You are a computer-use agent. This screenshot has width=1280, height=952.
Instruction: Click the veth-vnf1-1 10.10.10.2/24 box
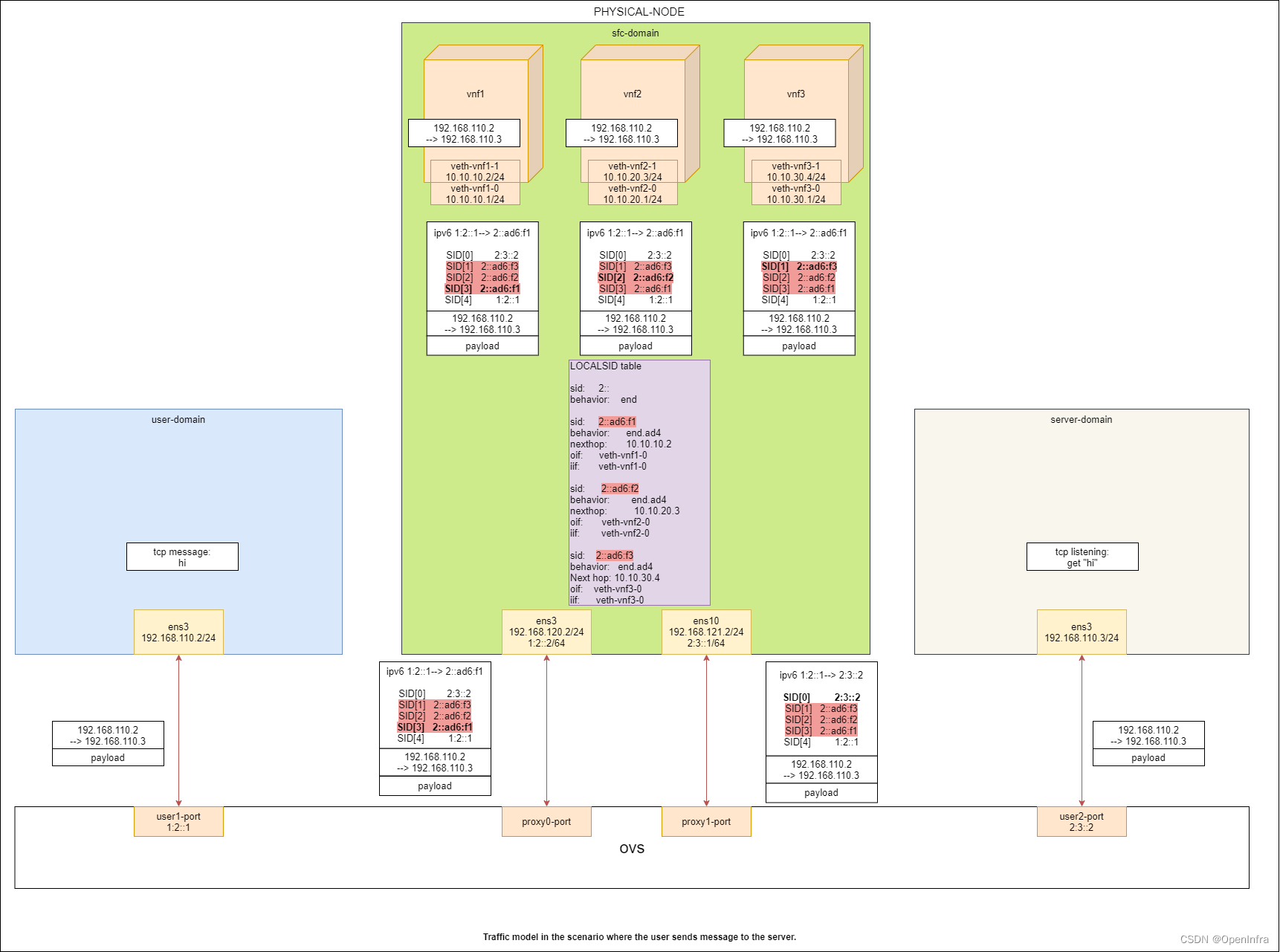click(x=475, y=172)
